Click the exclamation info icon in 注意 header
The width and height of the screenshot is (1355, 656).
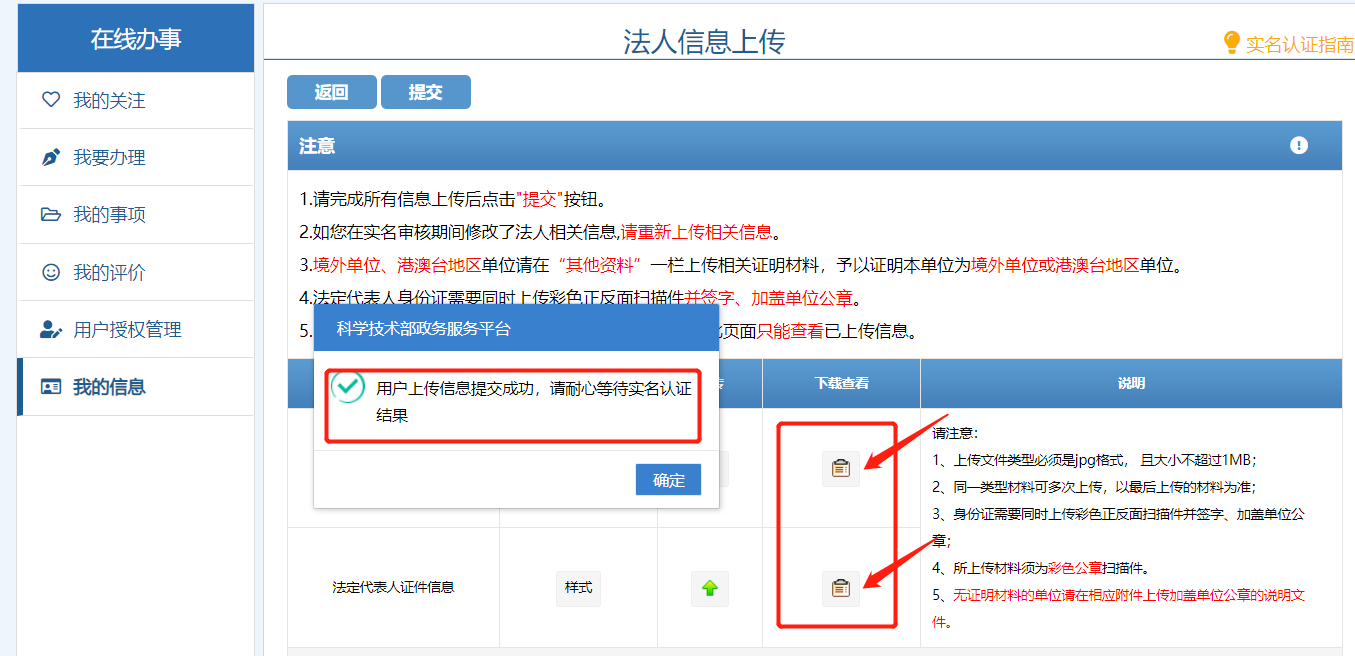1298,146
